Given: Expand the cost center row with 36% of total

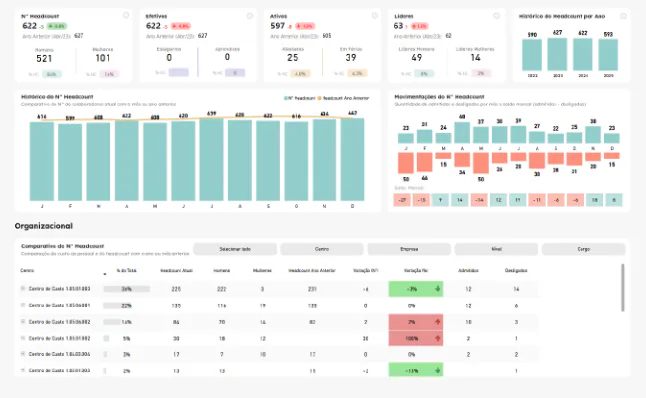Looking at the screenshot, I should tap(23, 288).
